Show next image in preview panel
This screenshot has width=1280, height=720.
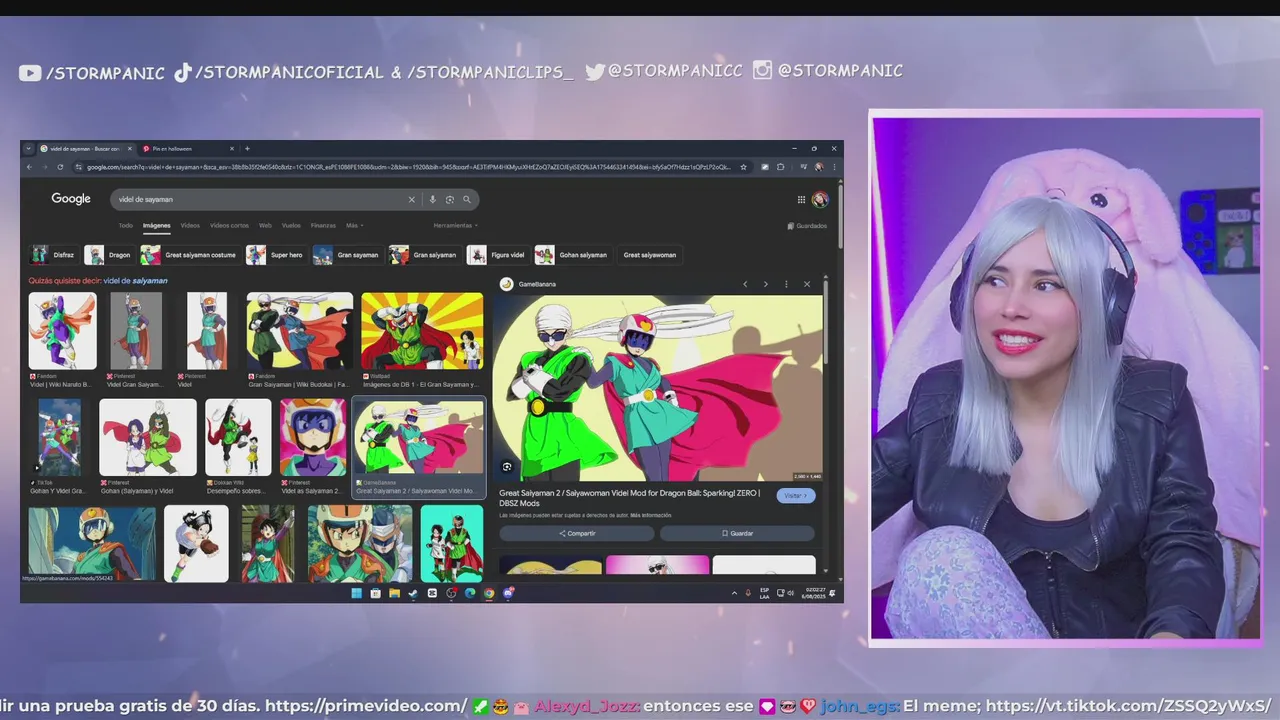766,284
